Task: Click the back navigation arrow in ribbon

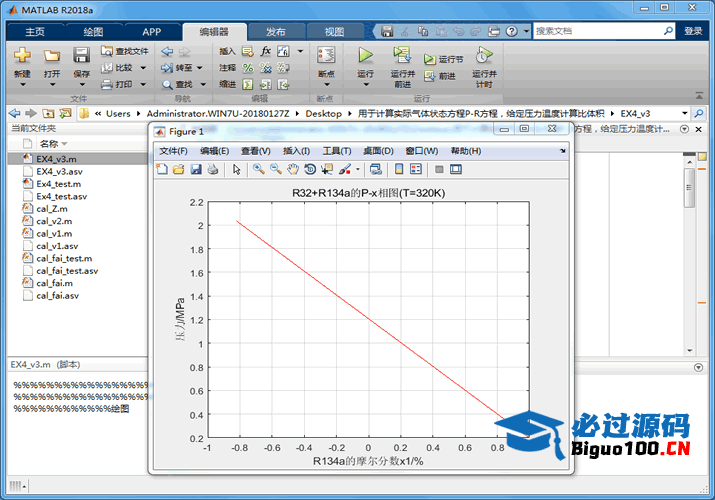Action: point(167,51)
